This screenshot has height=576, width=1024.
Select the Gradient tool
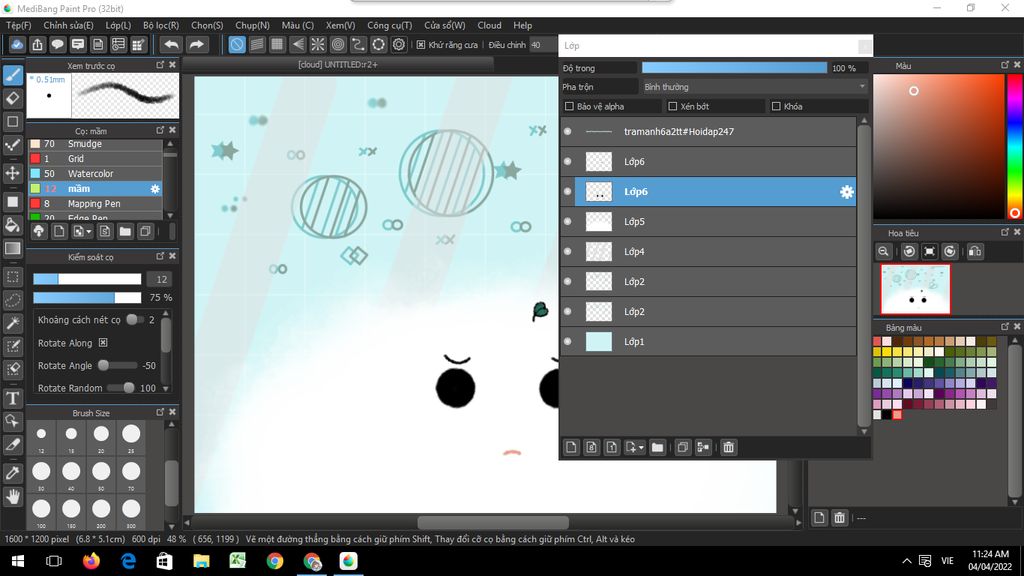coord(12,249)
